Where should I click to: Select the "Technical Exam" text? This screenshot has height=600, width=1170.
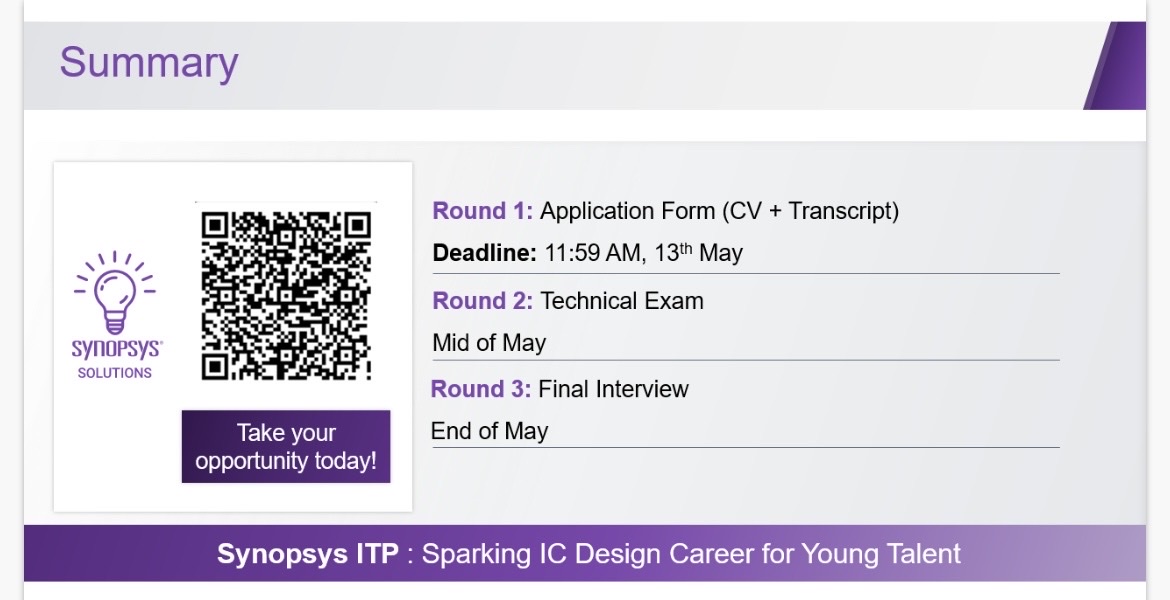click(x=622, y=301)
